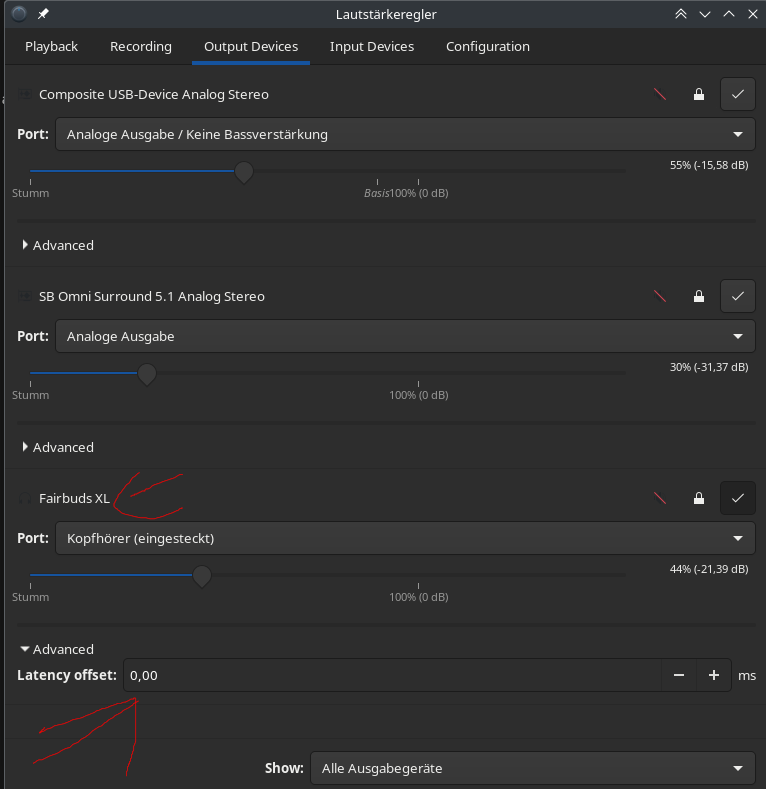Lock channels for Fairbuds XL
Image resolution: width=766 pixels, height=789 pixels.
coord(699,498)
